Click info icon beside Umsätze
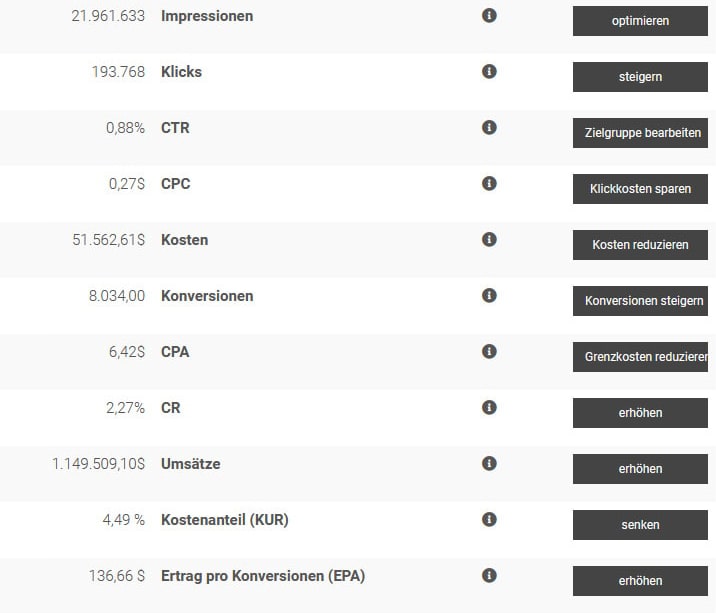 (489, 464)
